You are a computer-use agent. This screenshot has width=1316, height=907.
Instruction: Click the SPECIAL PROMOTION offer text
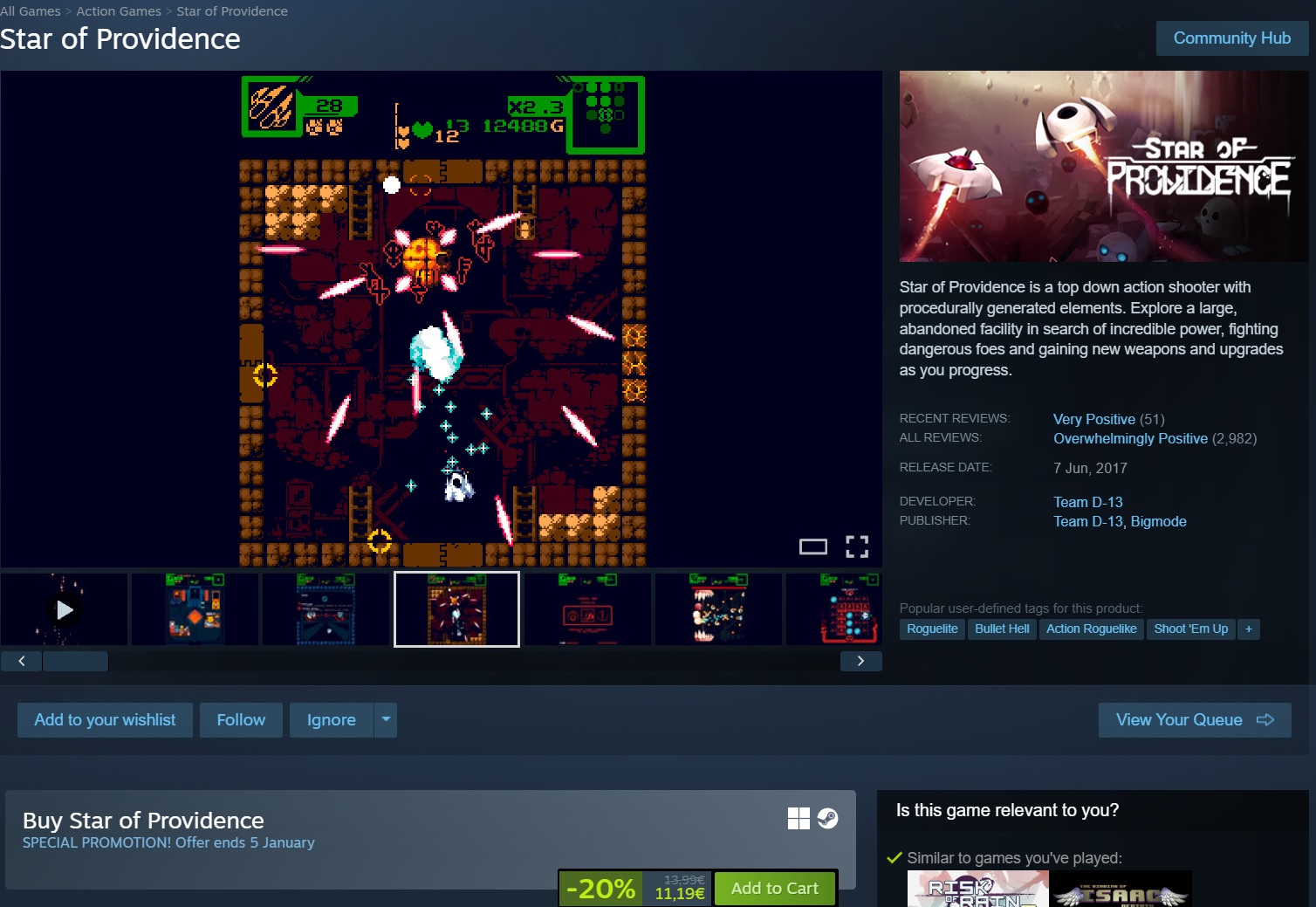click(168, 842)
